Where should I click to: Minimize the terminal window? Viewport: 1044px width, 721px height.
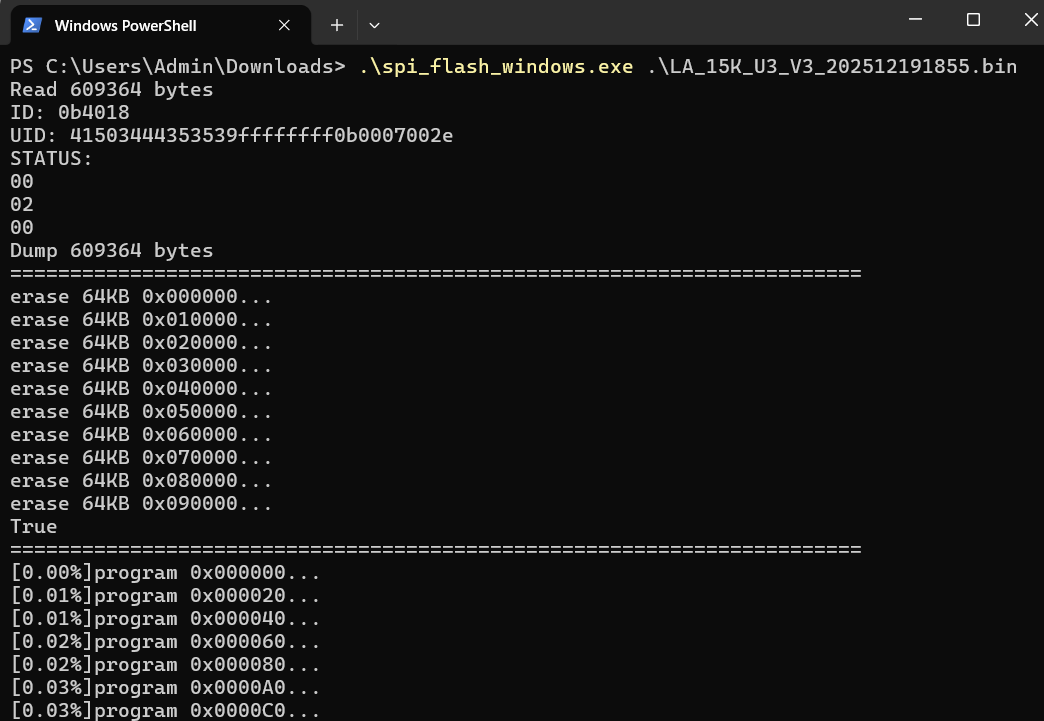click(x=914, y=20)
